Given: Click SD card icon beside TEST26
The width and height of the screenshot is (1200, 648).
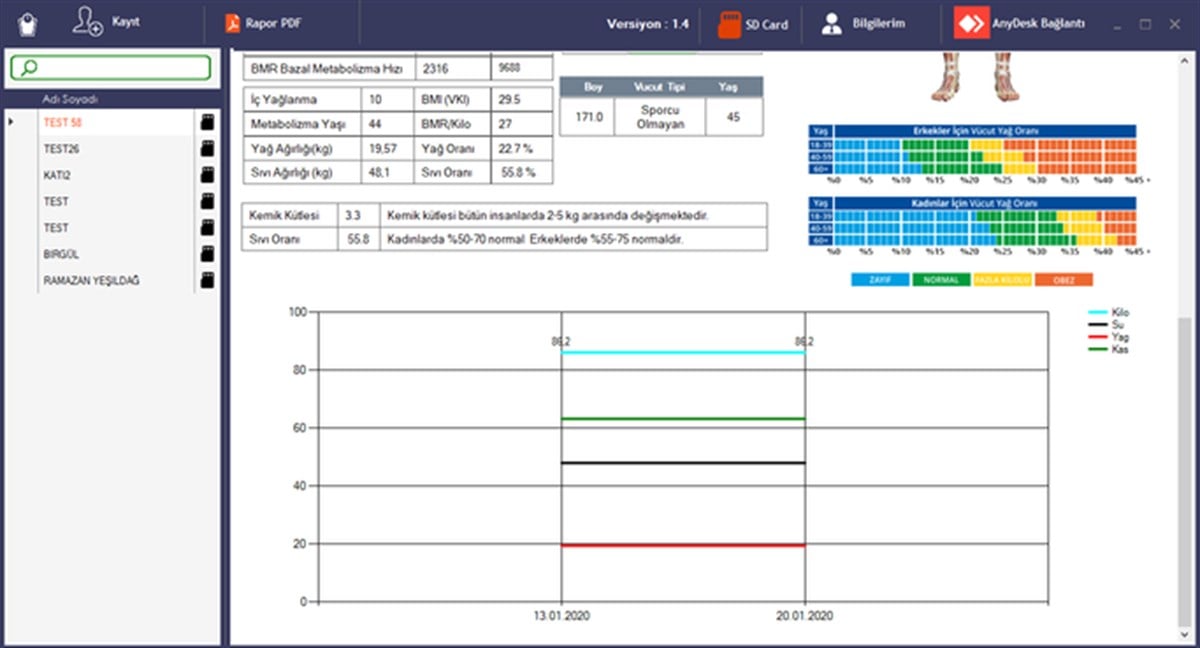Looking at the screenshot, I should [207, 149].
